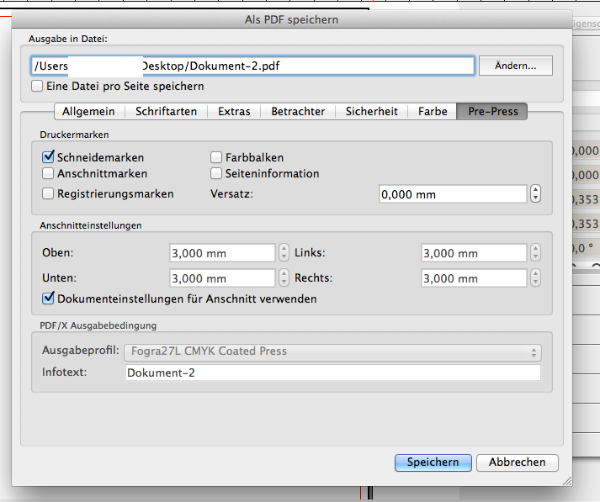Enable the Anschnittmarken checkbox
The height and width of the screenshot is (502, 600).
[x=48, y=174]
